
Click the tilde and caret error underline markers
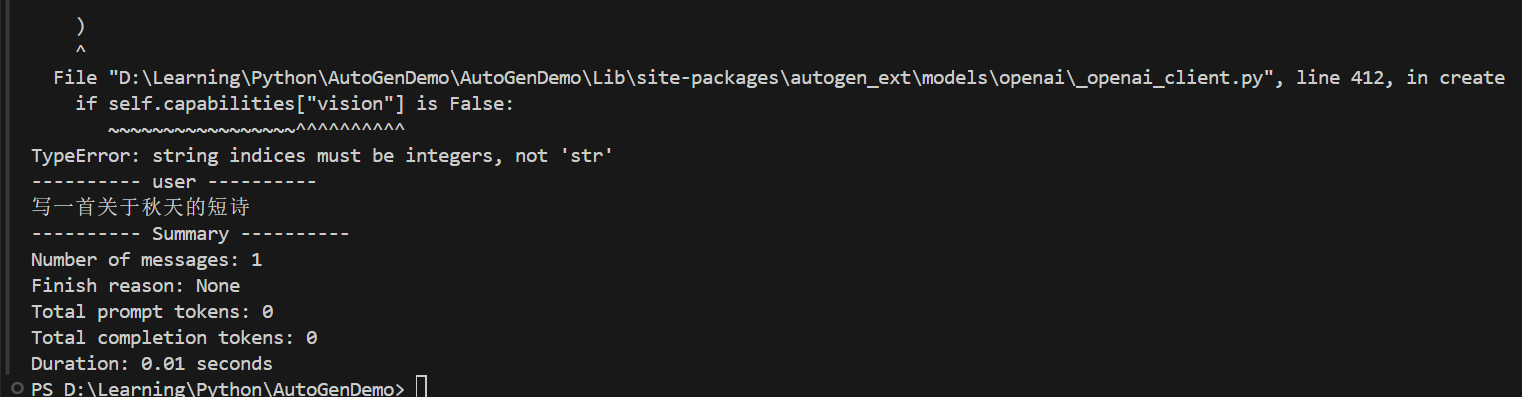256,129
